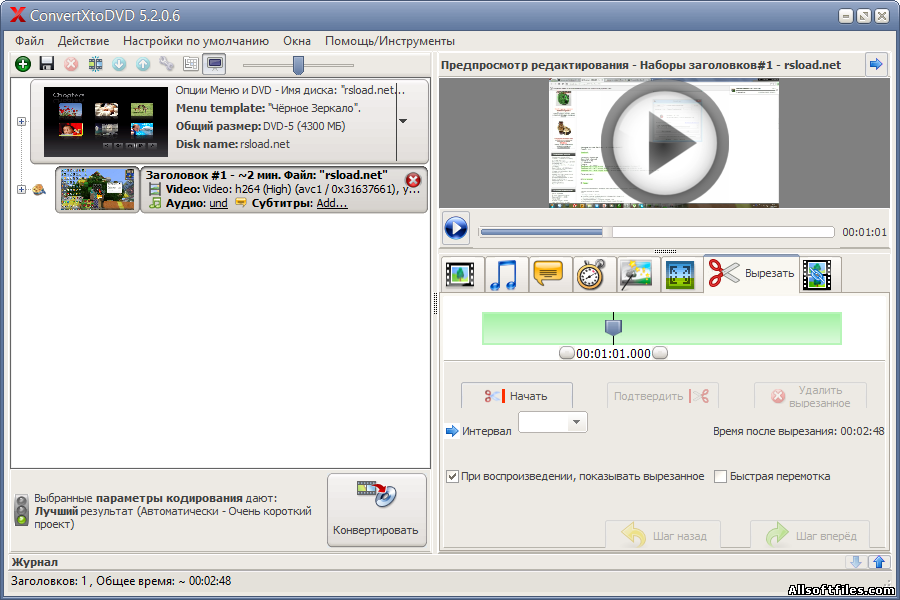
Task: Click Время после вырезания: 00:02:48 text
Action: click(798, 431)
